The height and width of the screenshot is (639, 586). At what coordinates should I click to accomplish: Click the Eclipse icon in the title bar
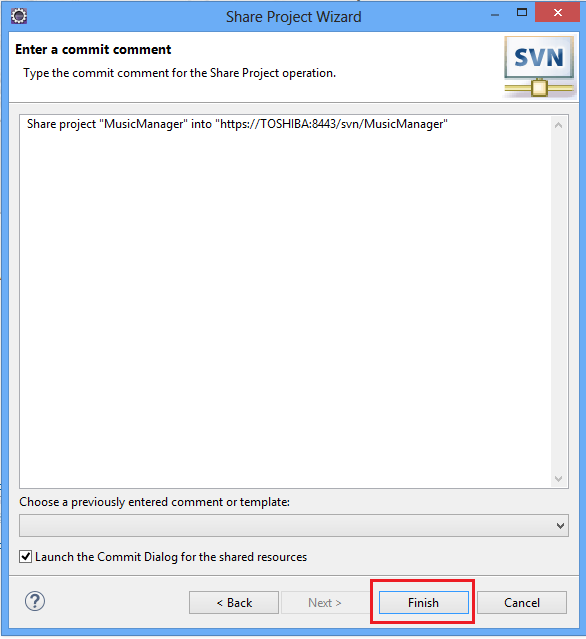point(19,16)
